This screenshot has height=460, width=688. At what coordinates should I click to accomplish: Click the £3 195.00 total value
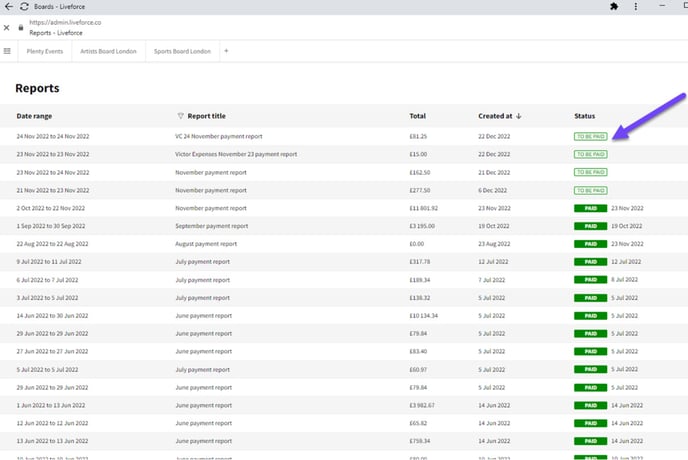pyautogui.click(x=422, y=226)
